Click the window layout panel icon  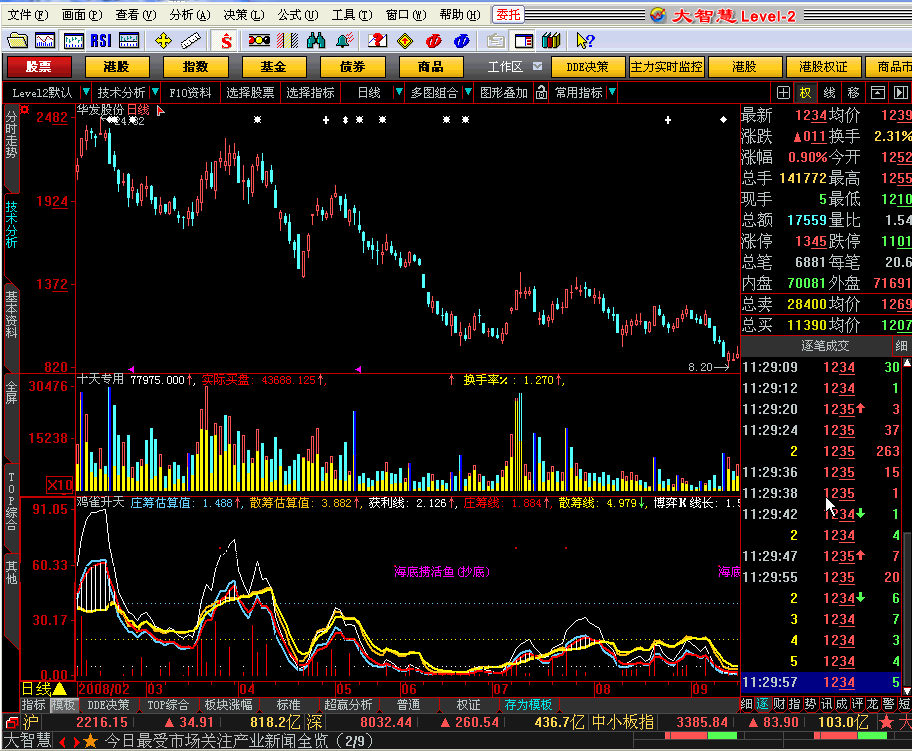point(524,40)
